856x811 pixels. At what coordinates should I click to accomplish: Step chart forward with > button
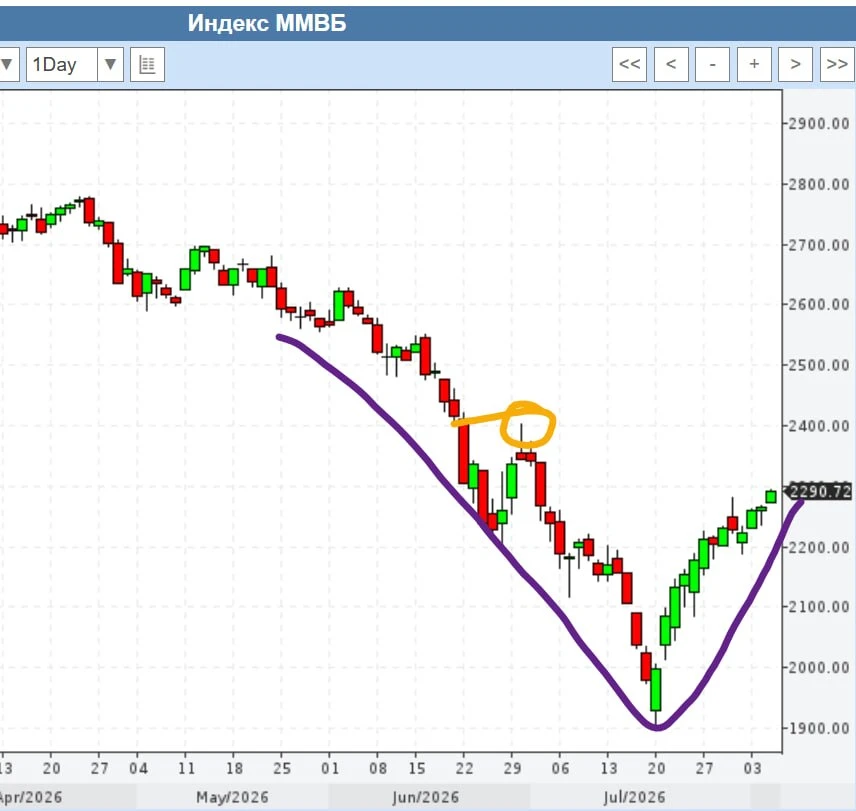click(795, 64)
